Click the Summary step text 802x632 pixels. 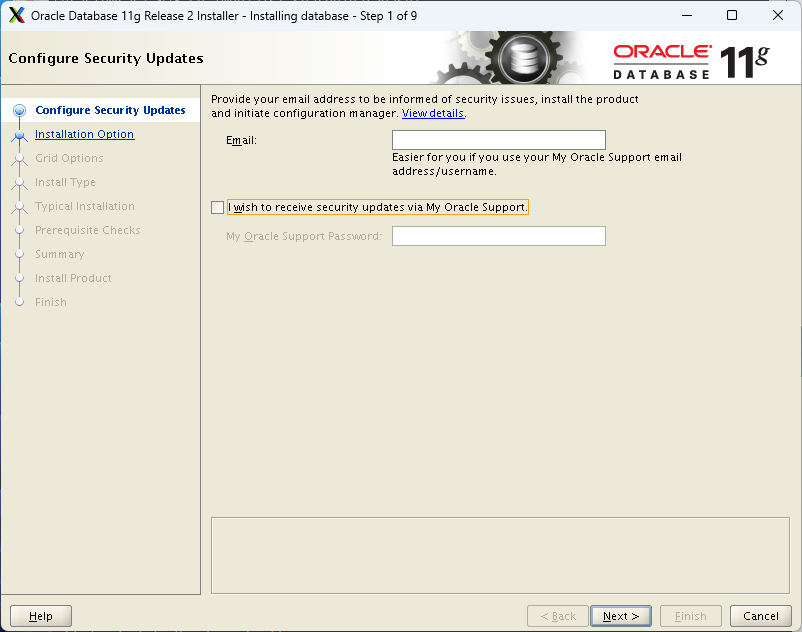(x=60, y=254)
